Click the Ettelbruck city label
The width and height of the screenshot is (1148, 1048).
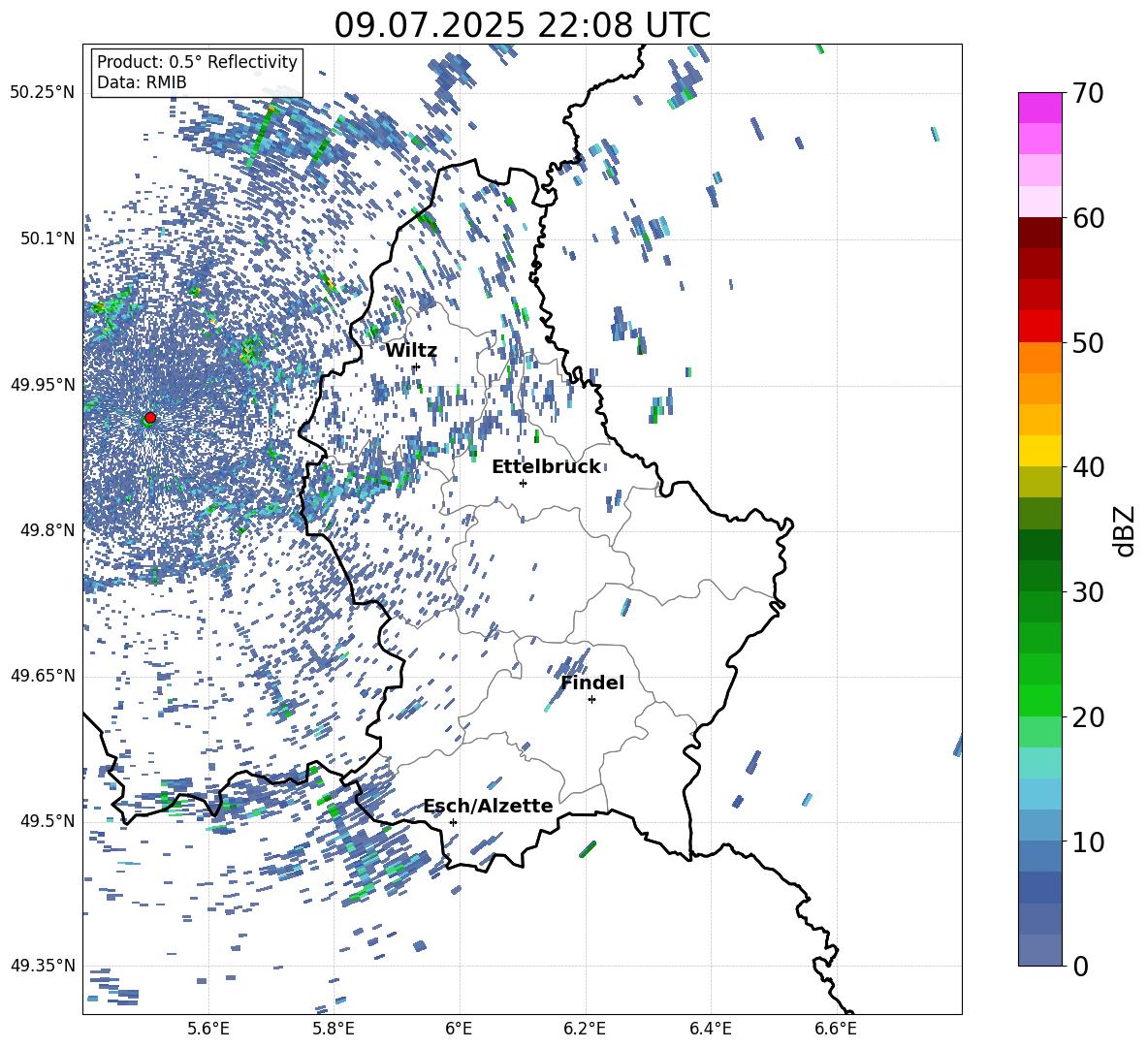546,467
